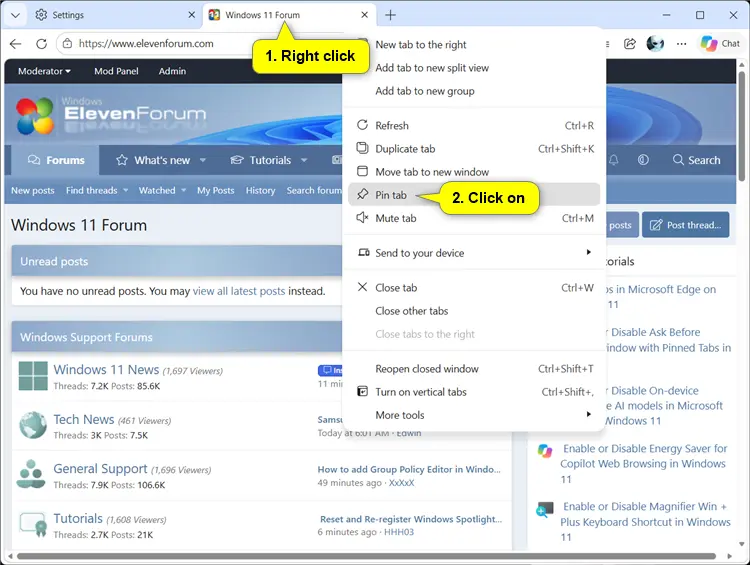Click the address bar URL field
This screenshot has height=565, width=750.
click(146, 44)
